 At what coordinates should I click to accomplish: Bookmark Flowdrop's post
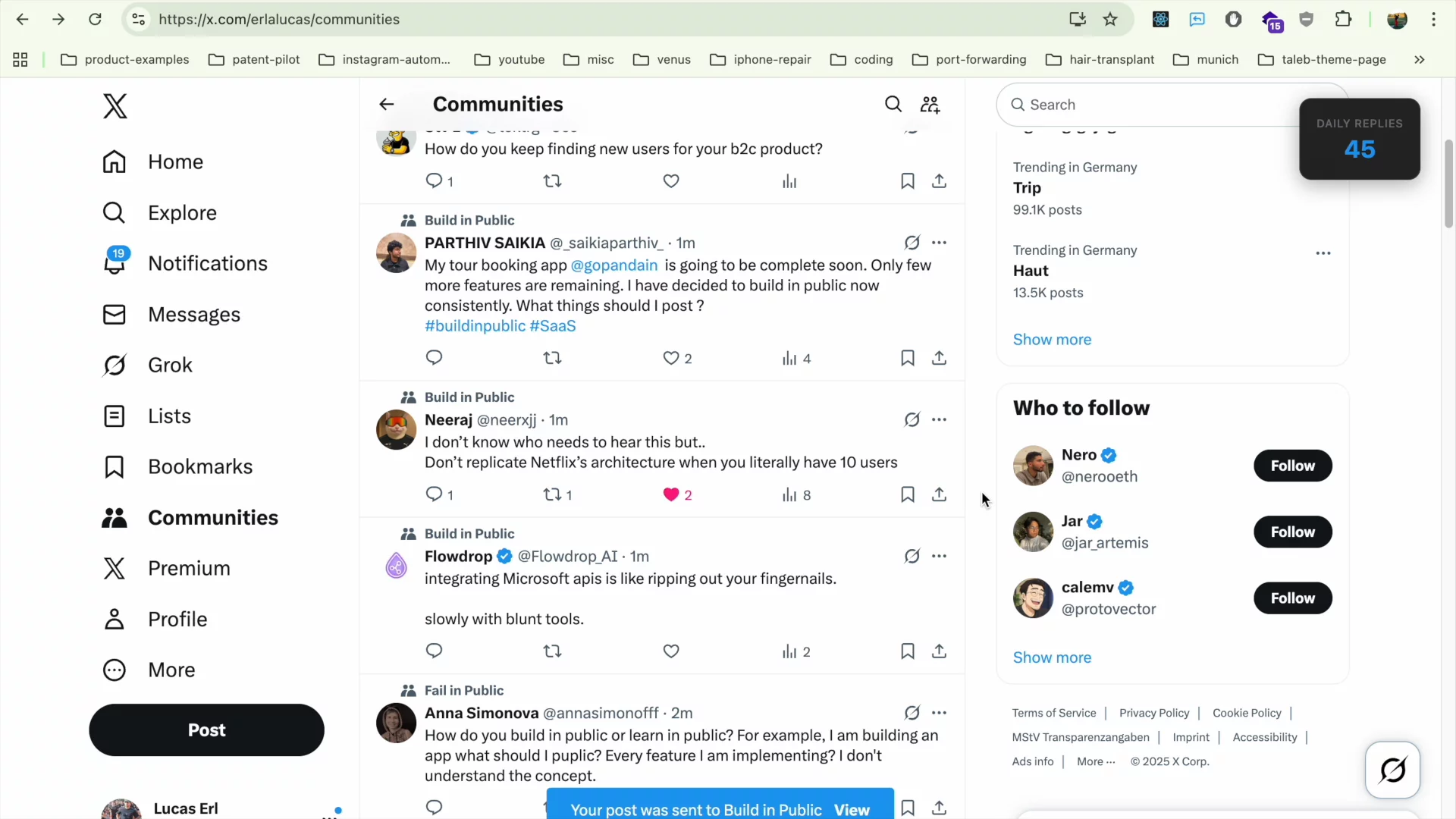click(x=907, y=651)
